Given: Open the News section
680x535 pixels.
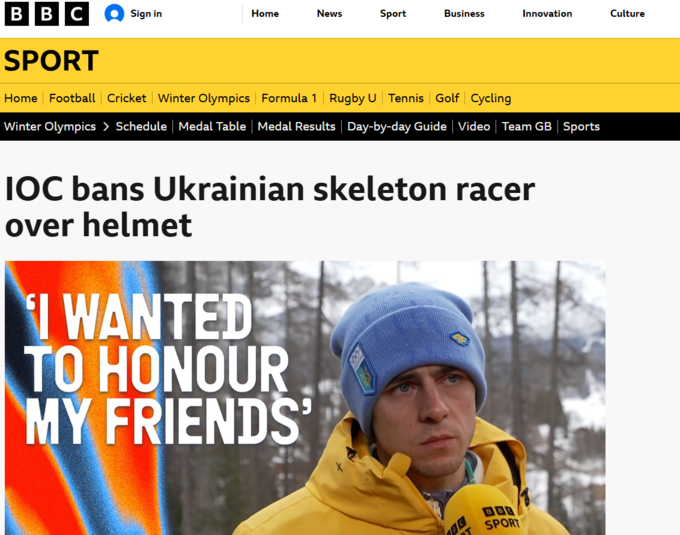Looking at the screenshot, I should (330, 14).
